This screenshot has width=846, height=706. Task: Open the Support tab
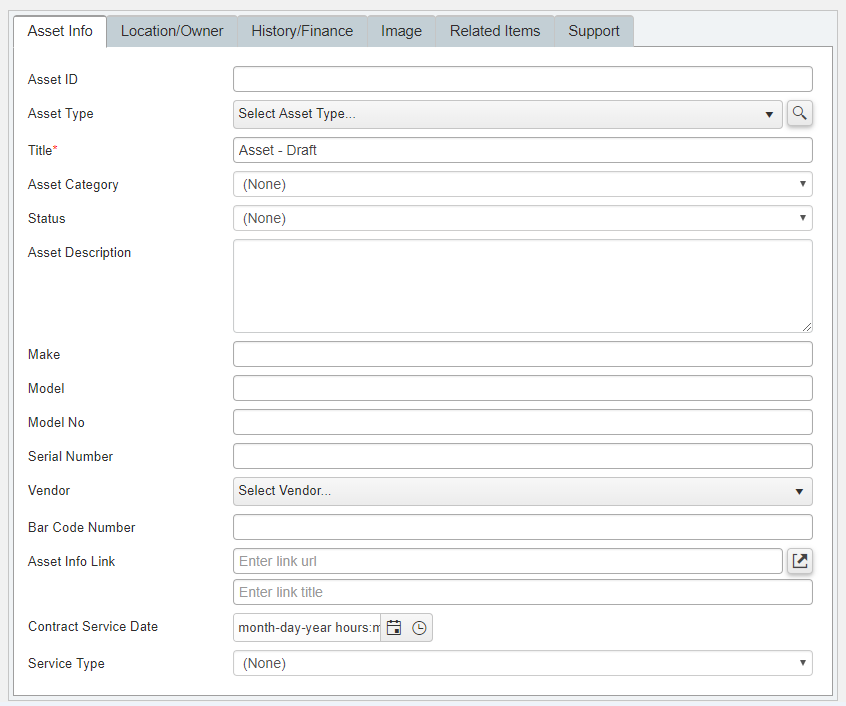[x=593, y=31]
